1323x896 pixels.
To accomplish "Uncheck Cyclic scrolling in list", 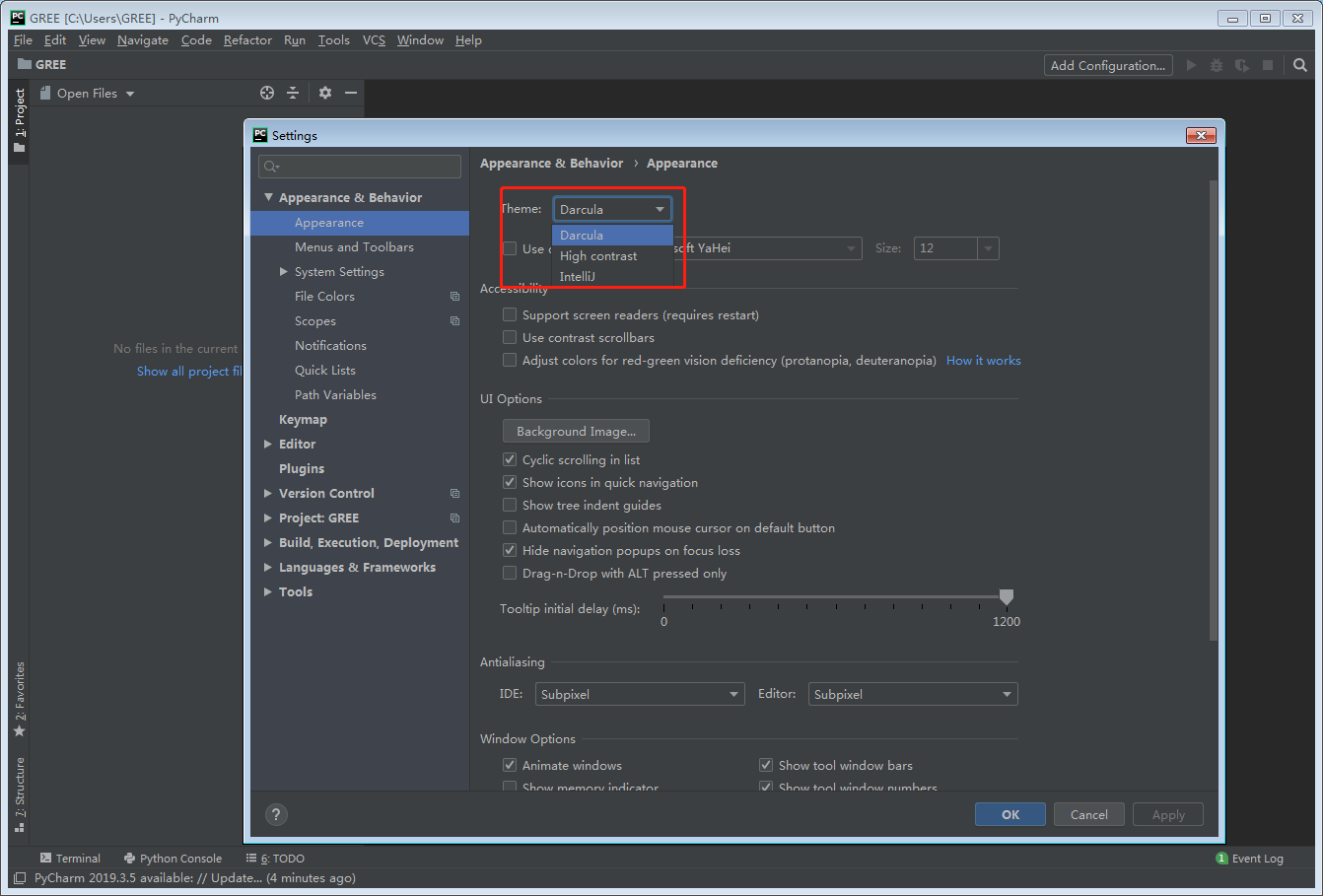I will (510, 459).
